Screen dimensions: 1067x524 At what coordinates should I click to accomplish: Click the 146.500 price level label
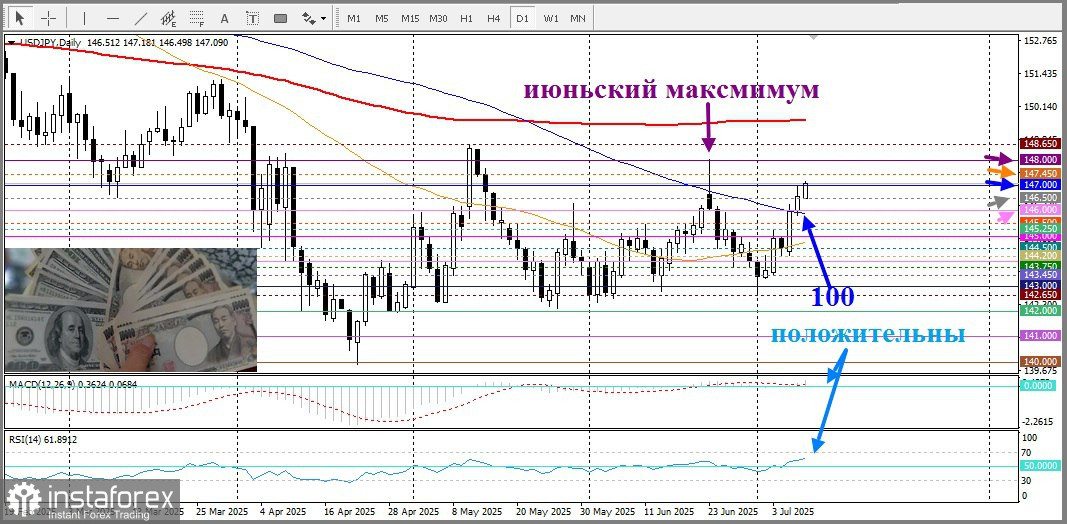tap(1040, 197)
